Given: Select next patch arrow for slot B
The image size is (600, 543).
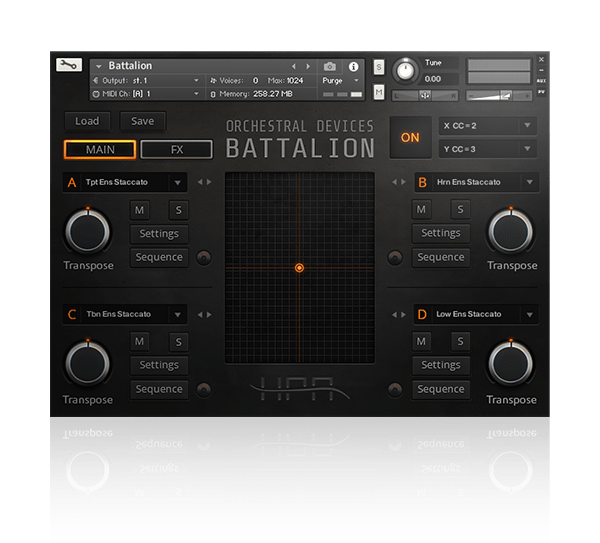Looking at the screenshot, I should (x=403, y=182).
